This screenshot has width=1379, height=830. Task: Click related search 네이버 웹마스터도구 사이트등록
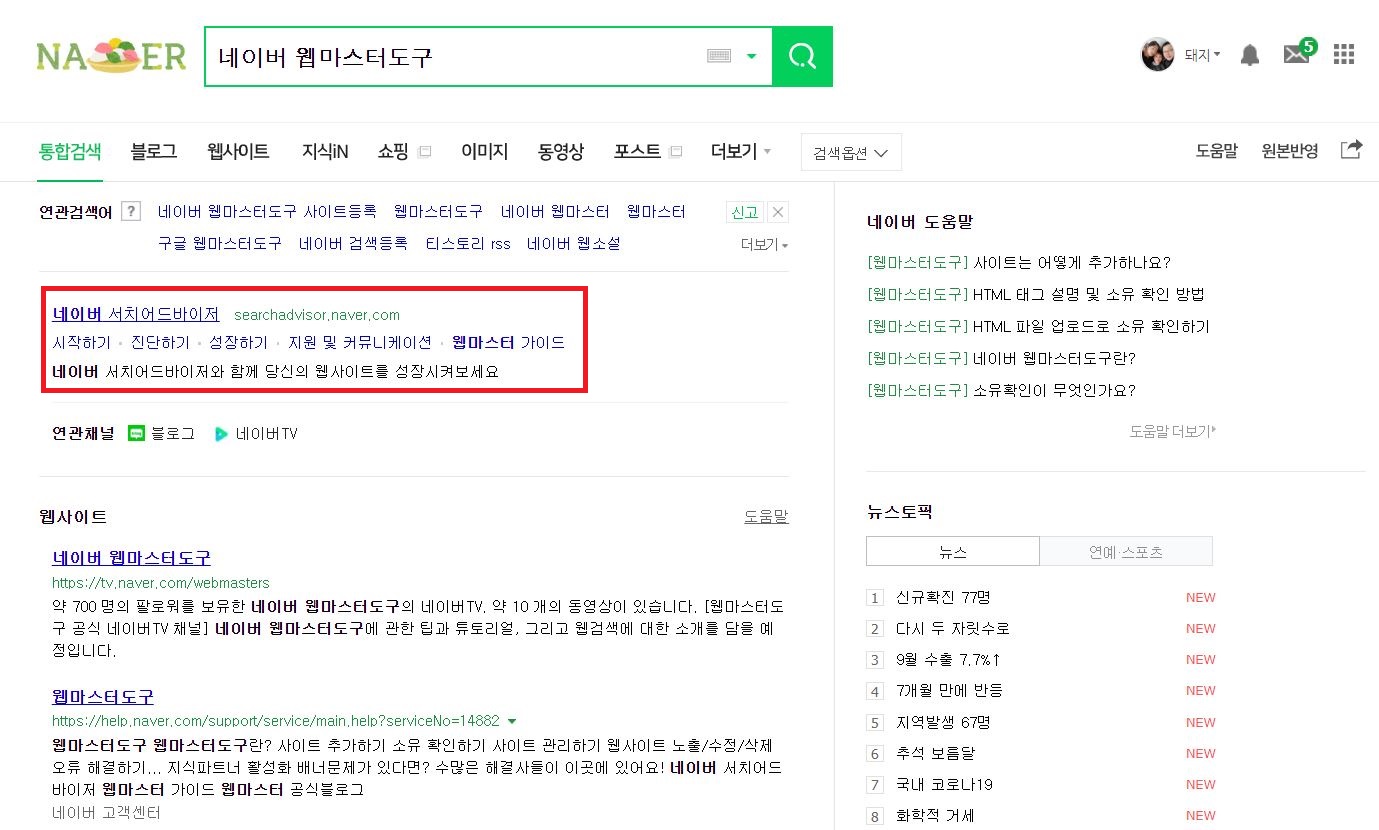click(267, 211)
